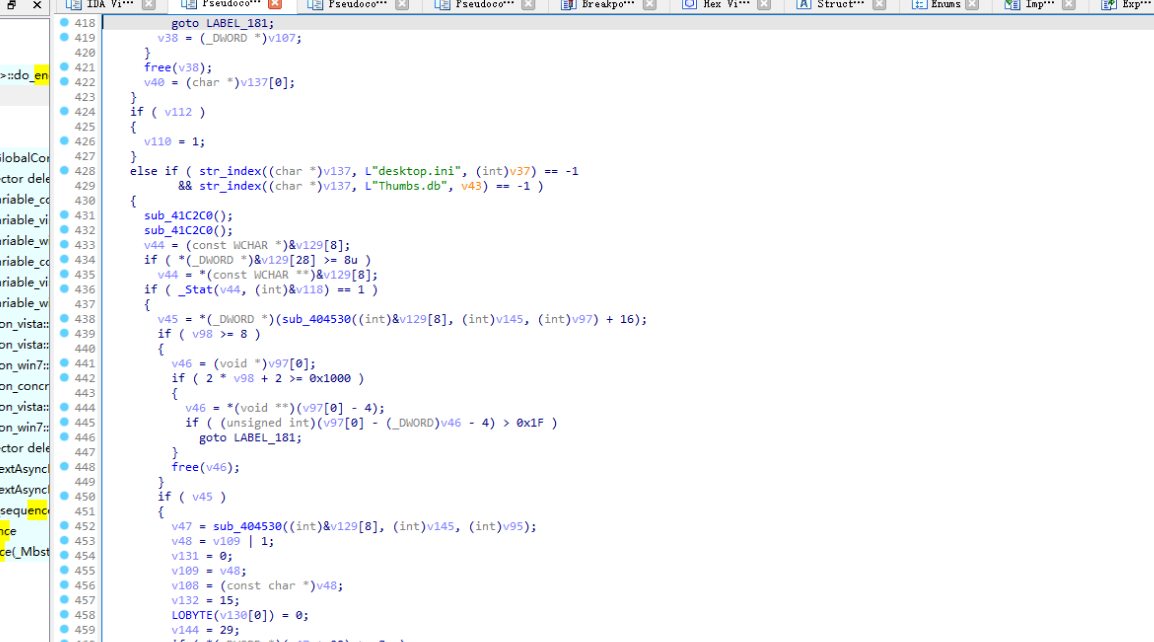1154x642 pixels.
Task: Close the Hex View tab
Action: [x=764, y=5]
